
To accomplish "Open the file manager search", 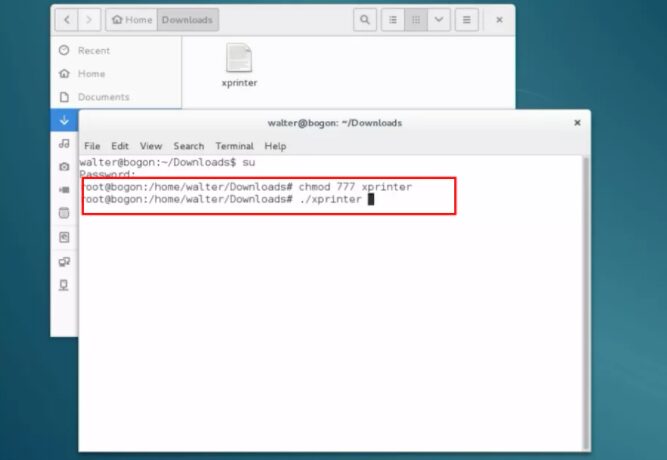I will pyautogui.click(x=365, y=20).
